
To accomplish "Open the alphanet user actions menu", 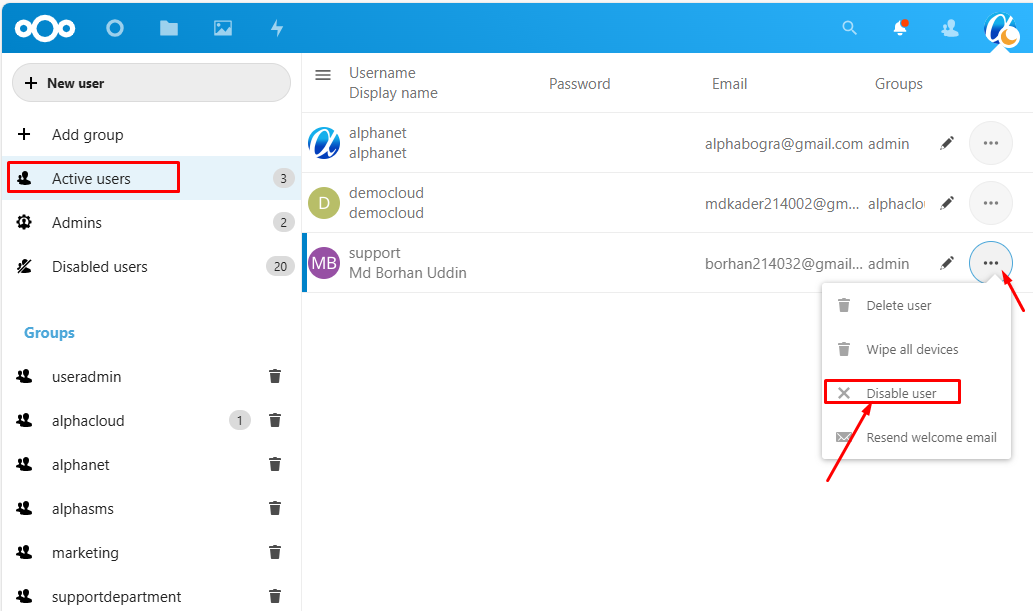I will tap(991, 143).
